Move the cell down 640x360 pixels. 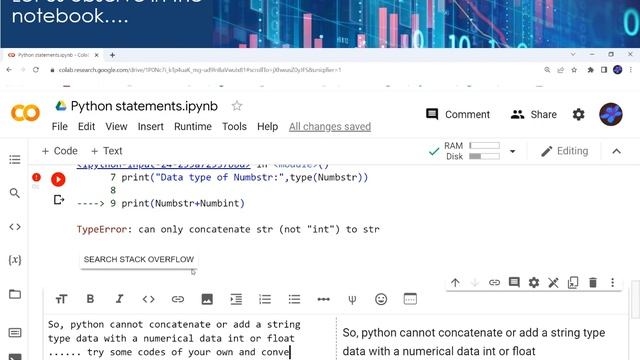[475, 282]
